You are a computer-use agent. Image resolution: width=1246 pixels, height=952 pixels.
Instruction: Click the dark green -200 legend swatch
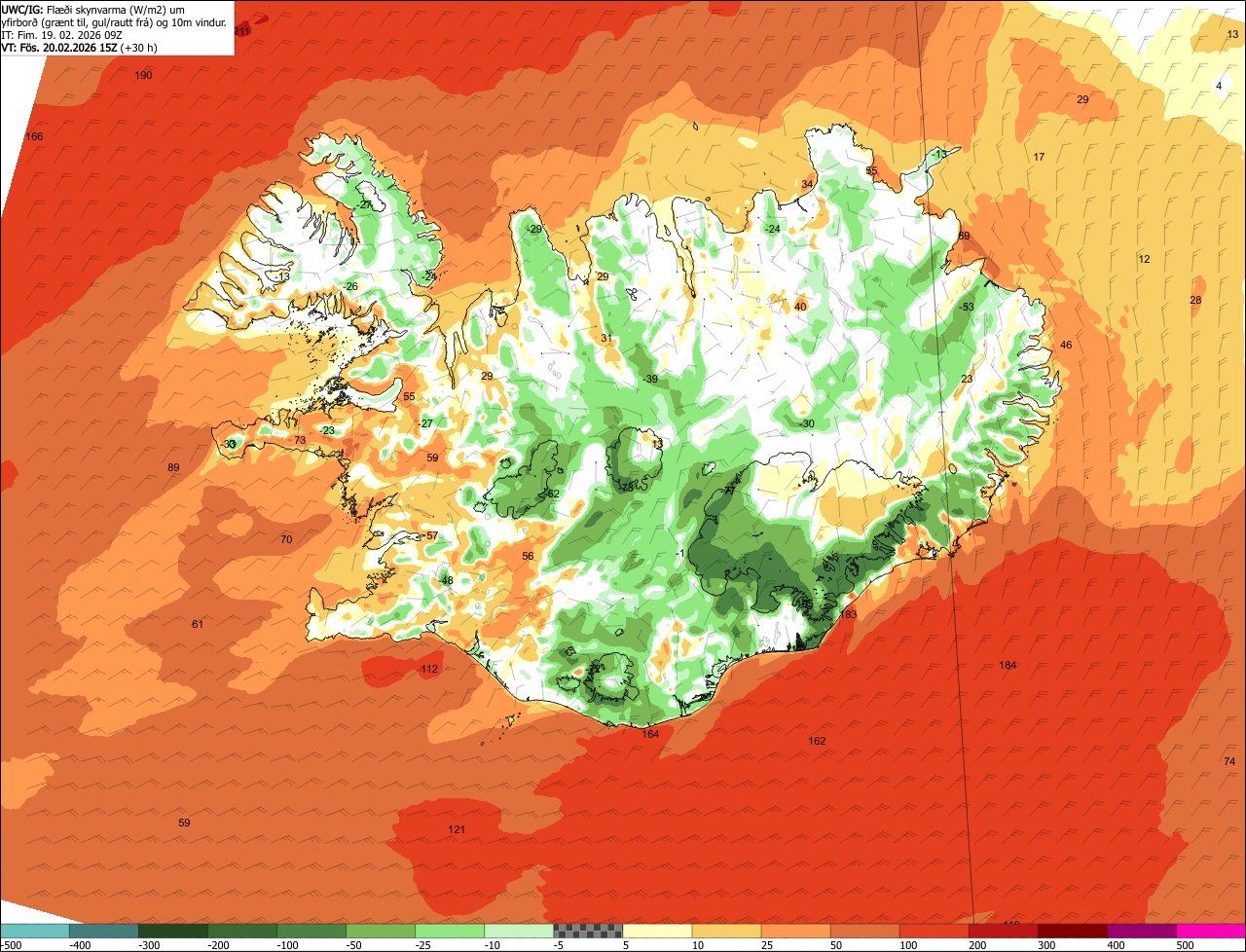pos(241,931)
